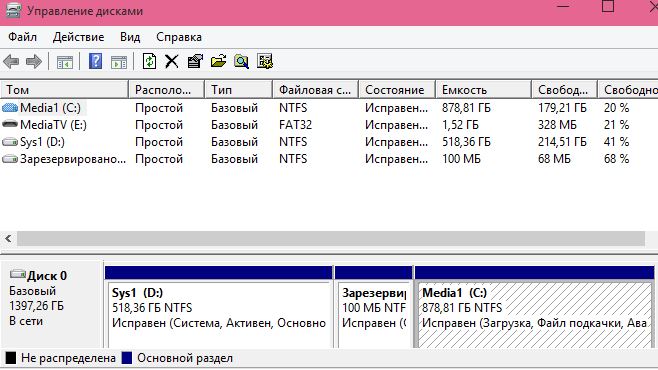The image size is (658, 370).
Task: Click the Не распределена legend label
Action: coord(68,358)
